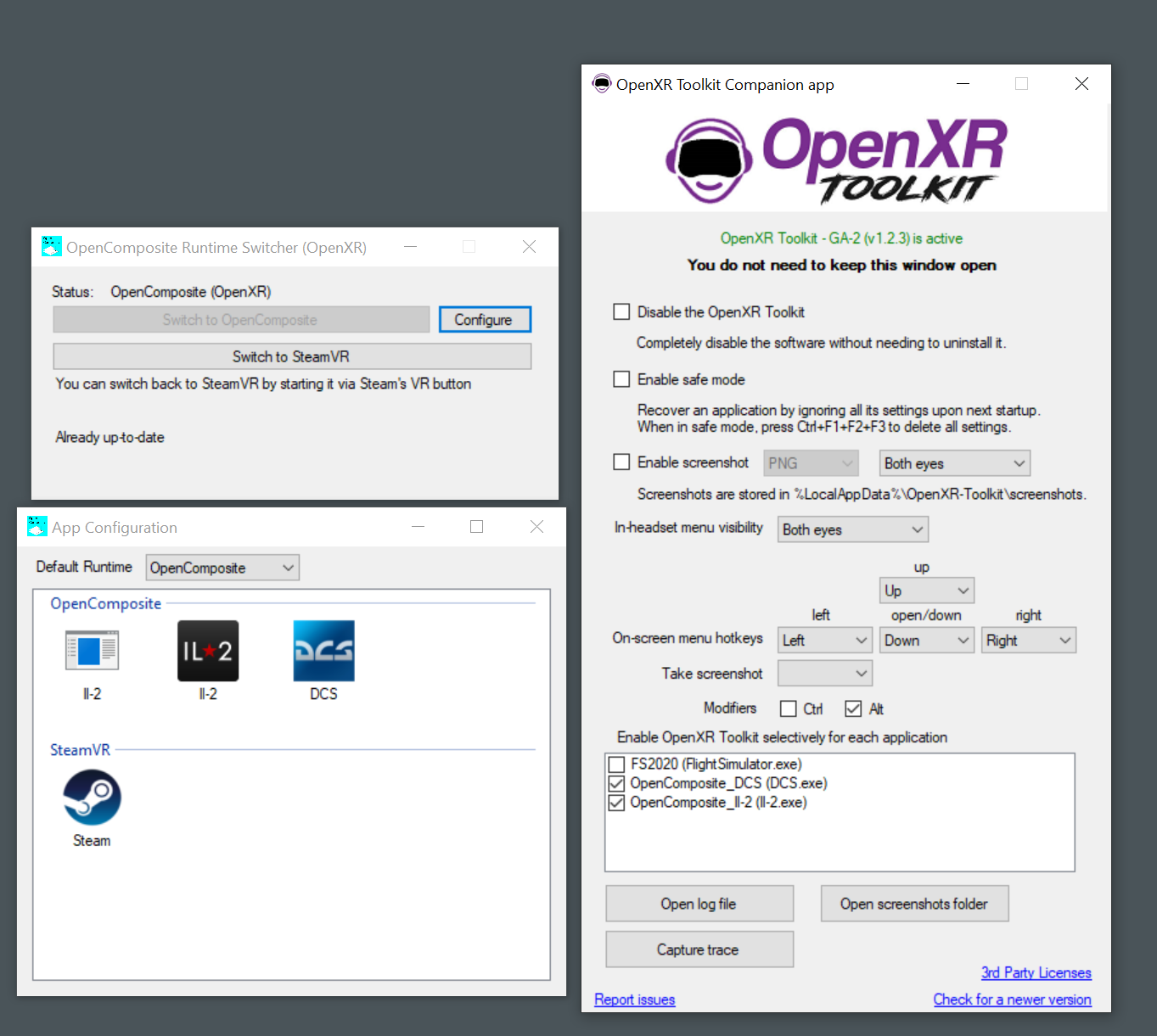Enable toolkit for FS2020 (FlightSimulator.exe)
The width and height of the screenshot is (1157, 1036).
tap(616, 764)
